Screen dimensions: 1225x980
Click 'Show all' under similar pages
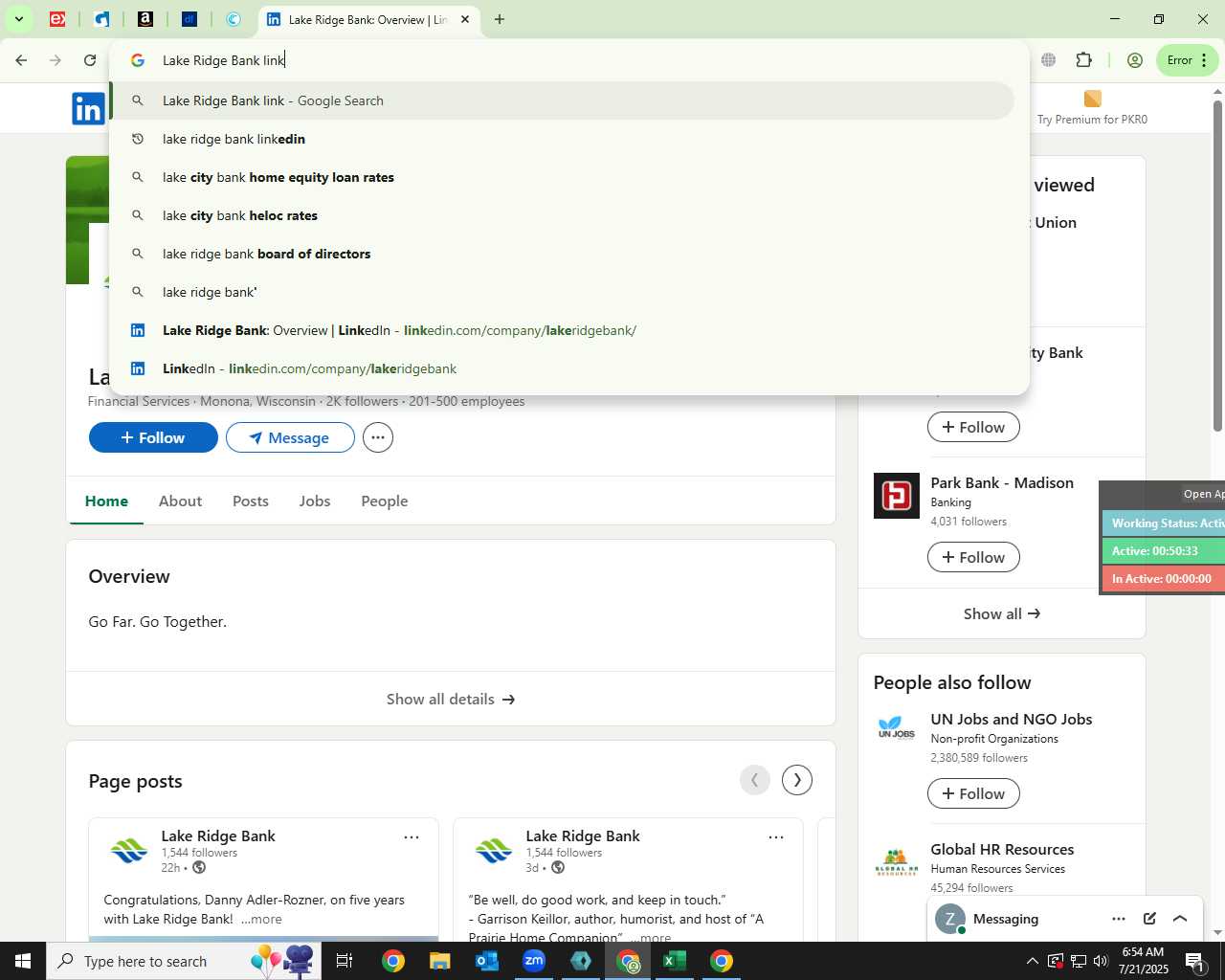1001,613
